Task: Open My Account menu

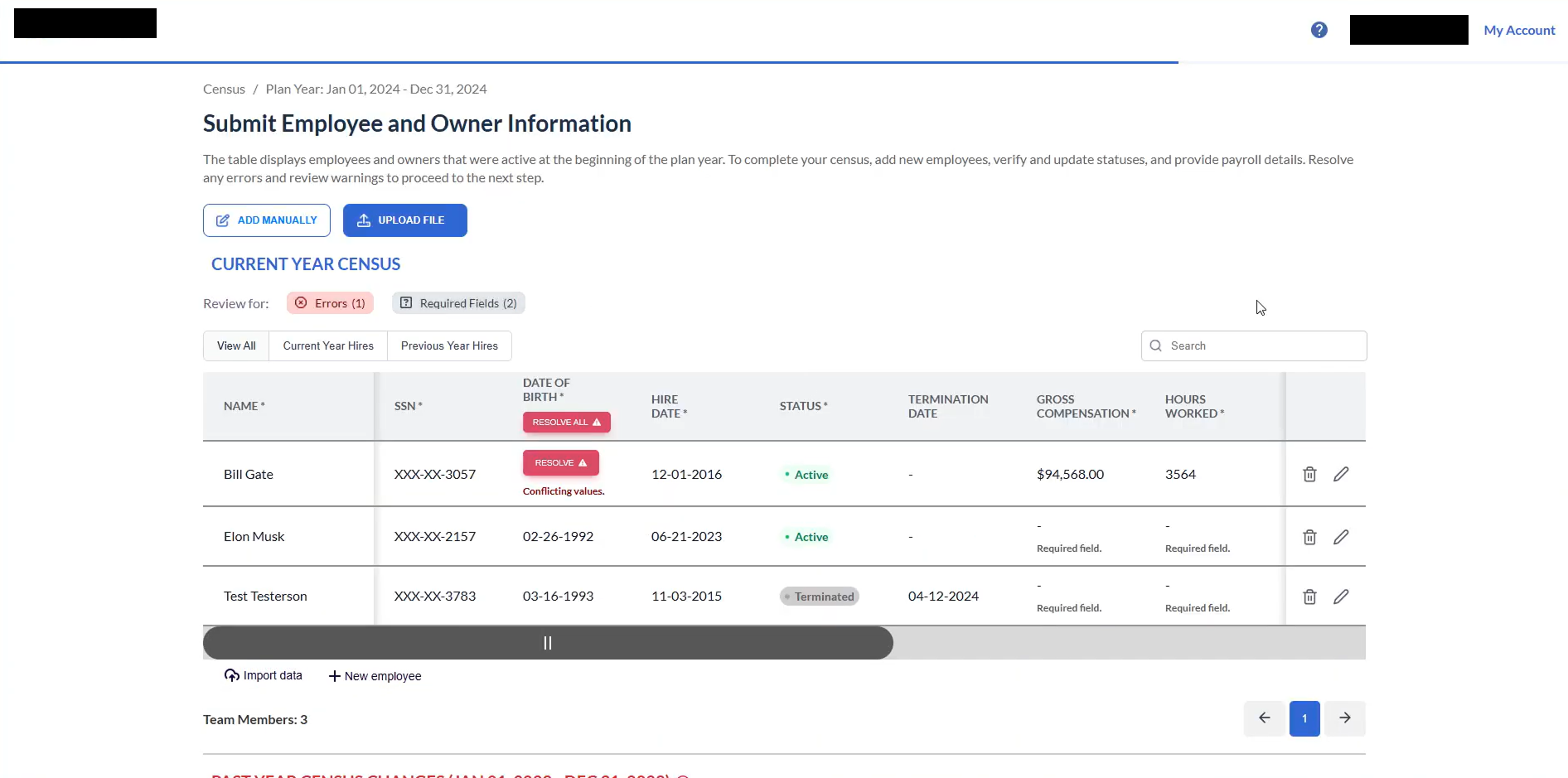Action: [x=1519, y=30]
